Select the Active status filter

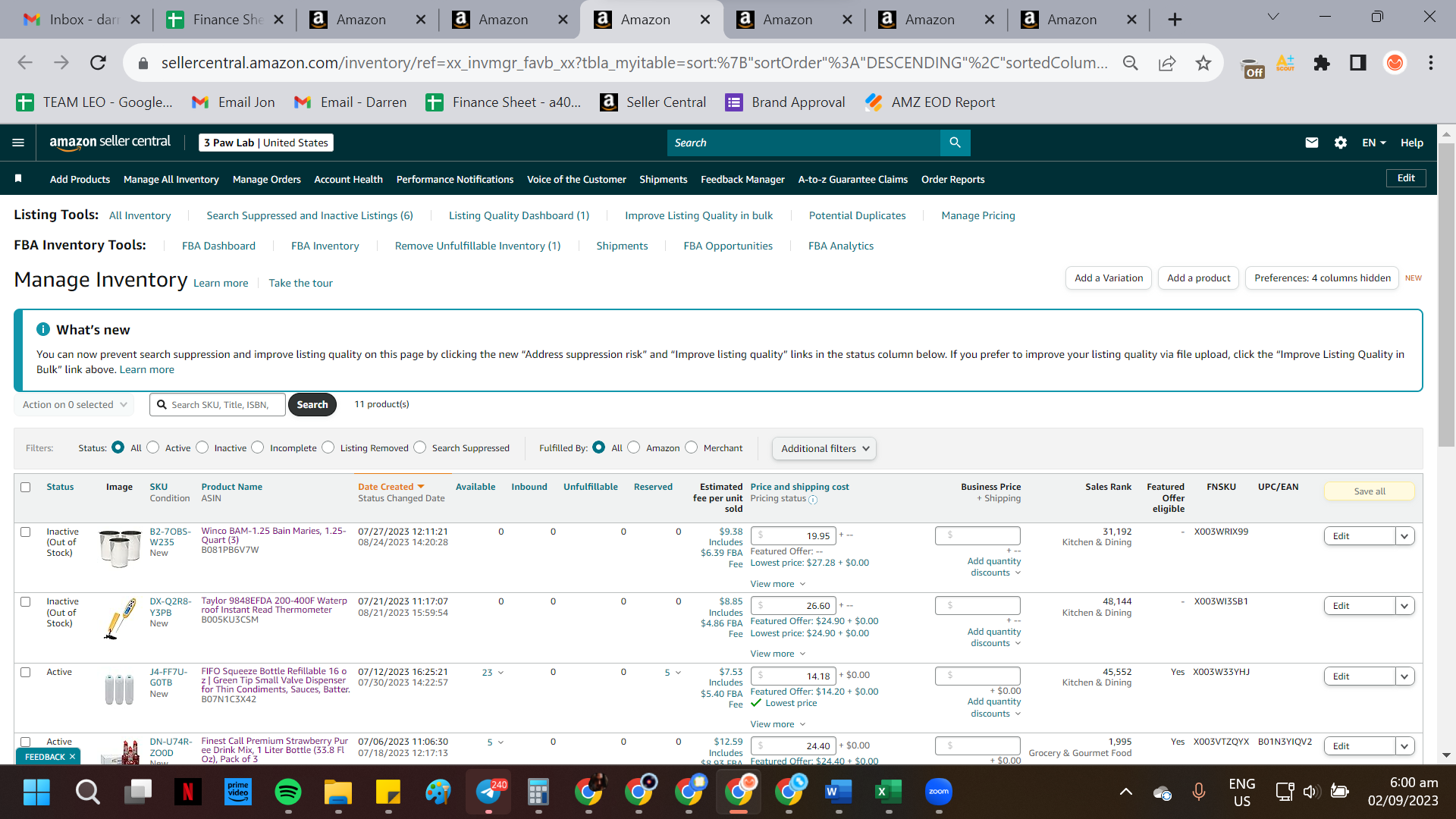point(153,447)
